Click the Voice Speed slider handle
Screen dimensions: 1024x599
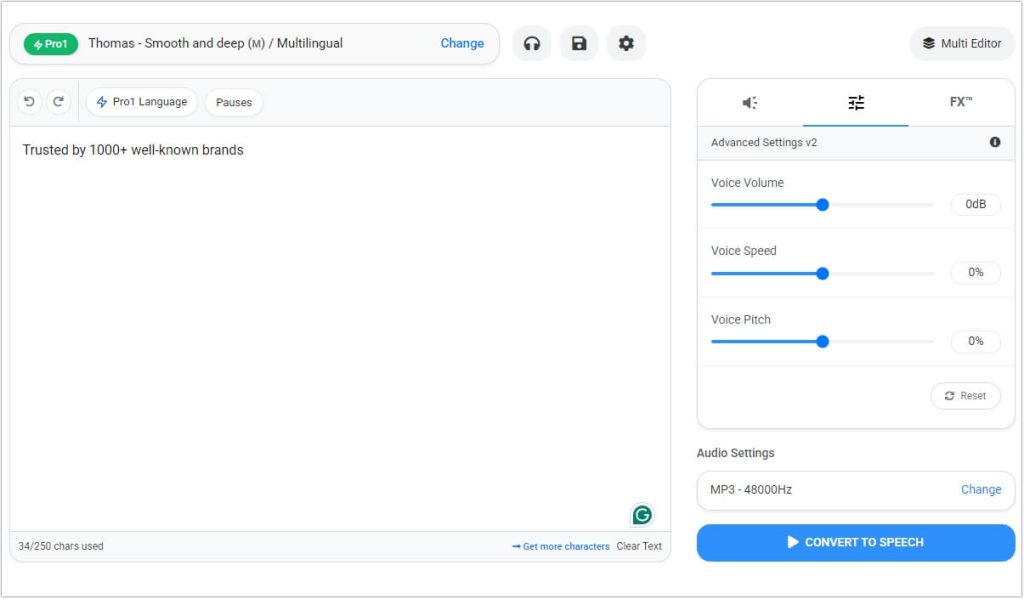pyautogui.click(x=822, y=273)
